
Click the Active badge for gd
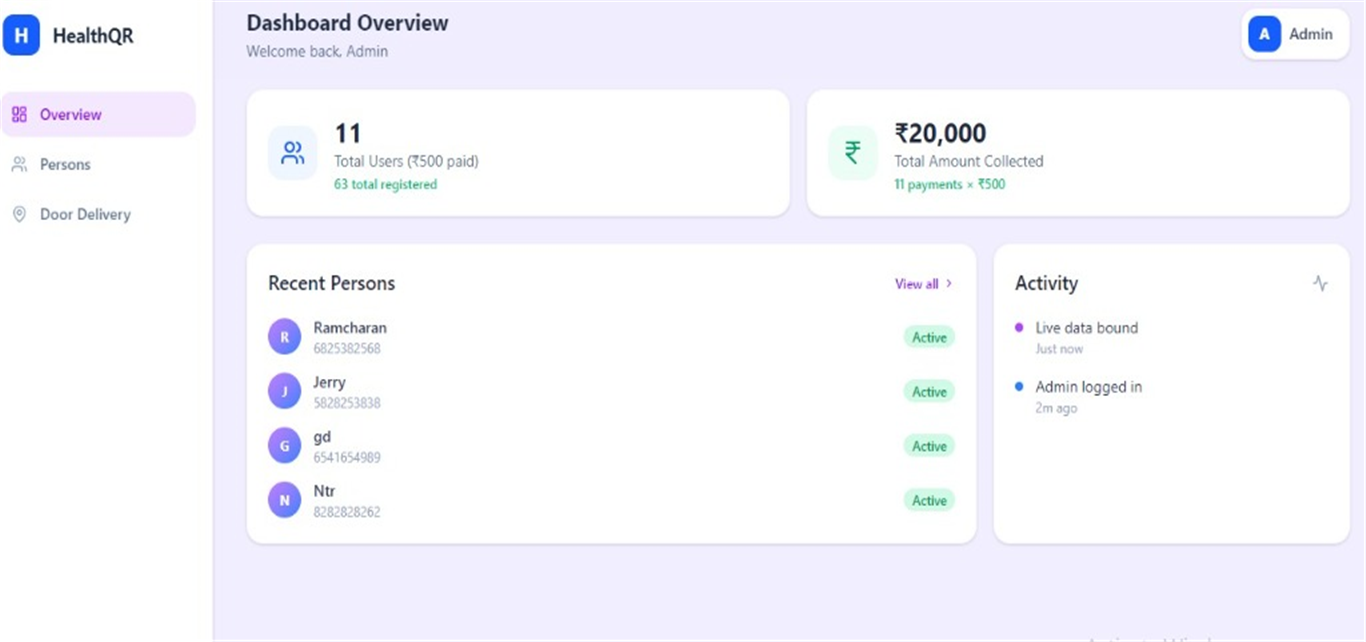[929, 446]
